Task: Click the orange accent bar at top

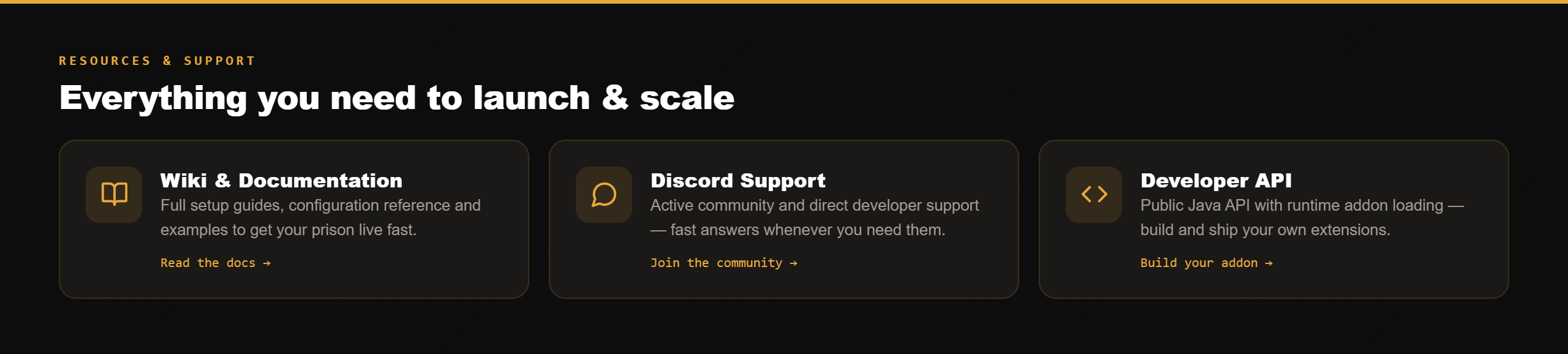Action: pos(784,2)
